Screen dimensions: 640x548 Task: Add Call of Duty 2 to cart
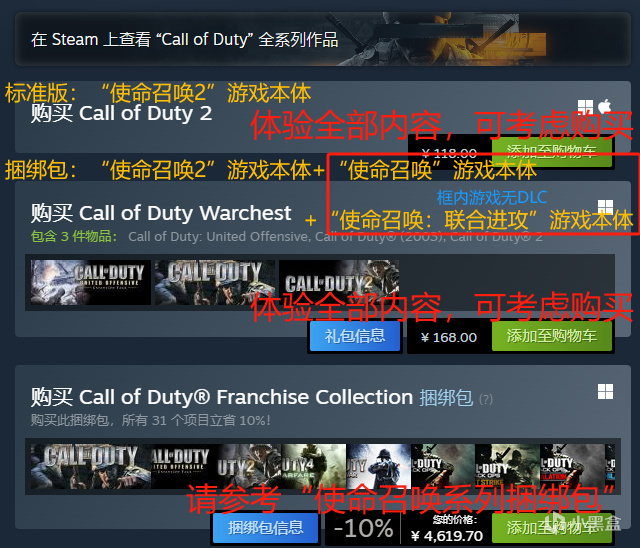(551, 152)
